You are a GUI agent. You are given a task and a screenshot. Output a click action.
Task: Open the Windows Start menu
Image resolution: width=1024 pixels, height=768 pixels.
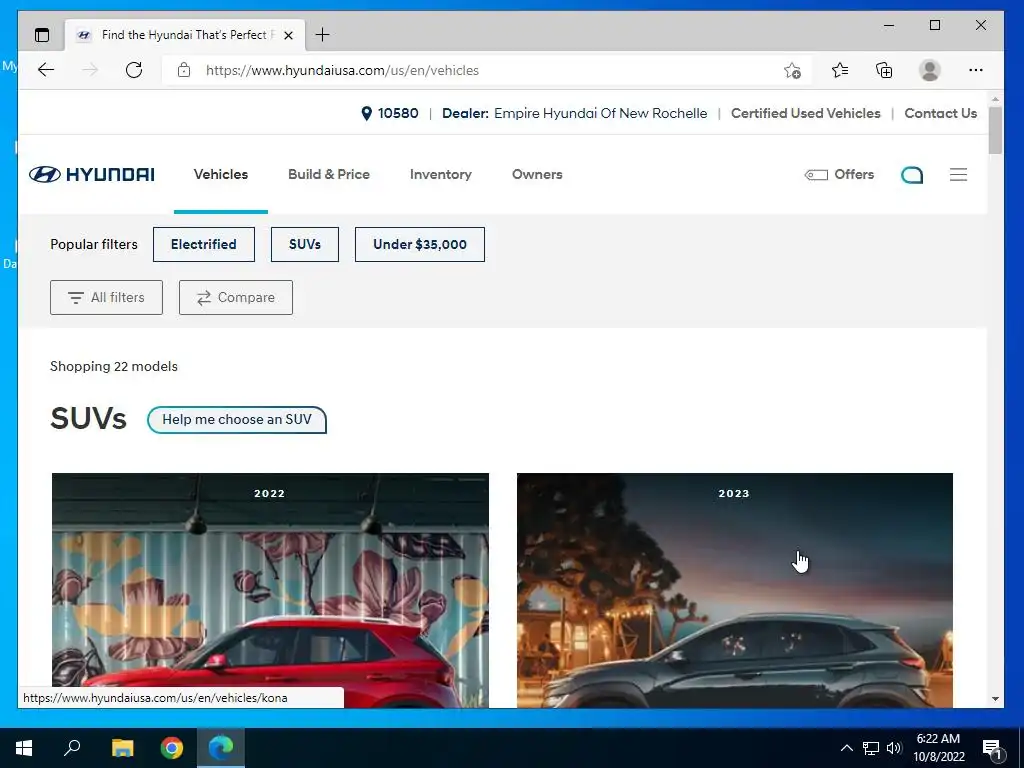24,748
